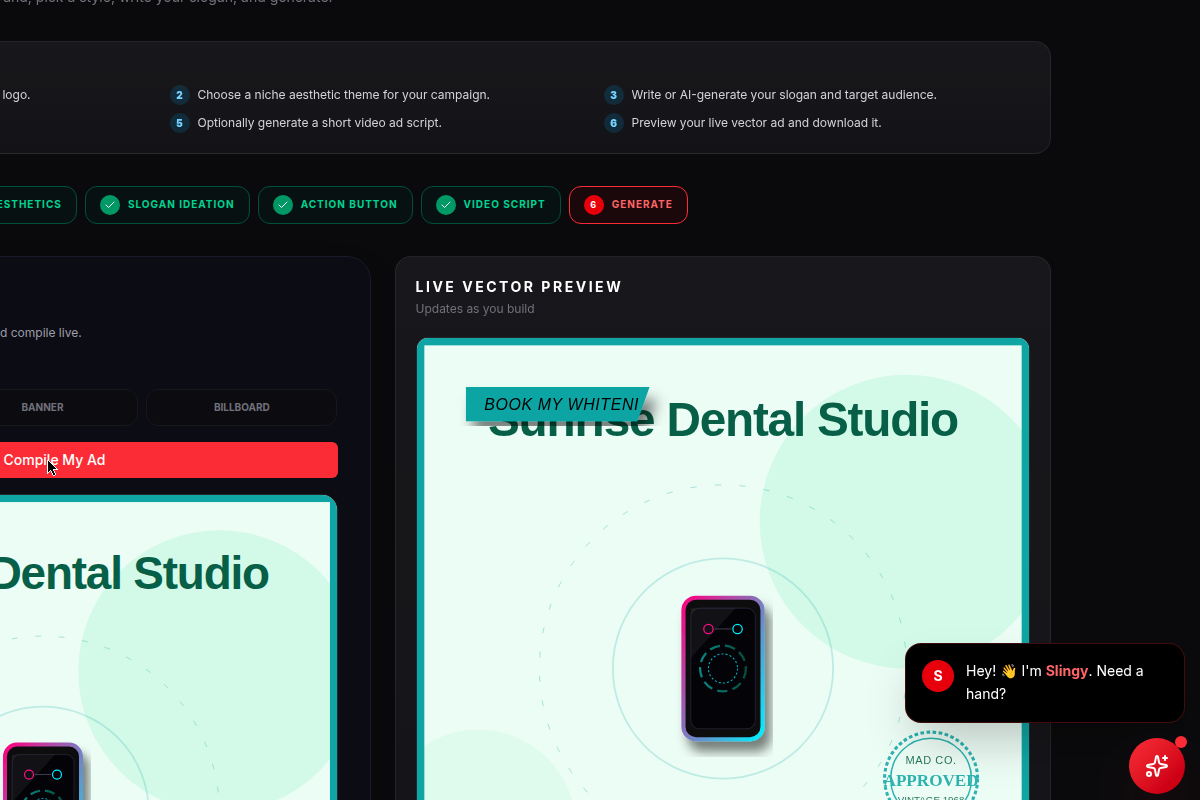Select the Action Button step tab
Screen dimensions: 1200x800
pos(335,205)
